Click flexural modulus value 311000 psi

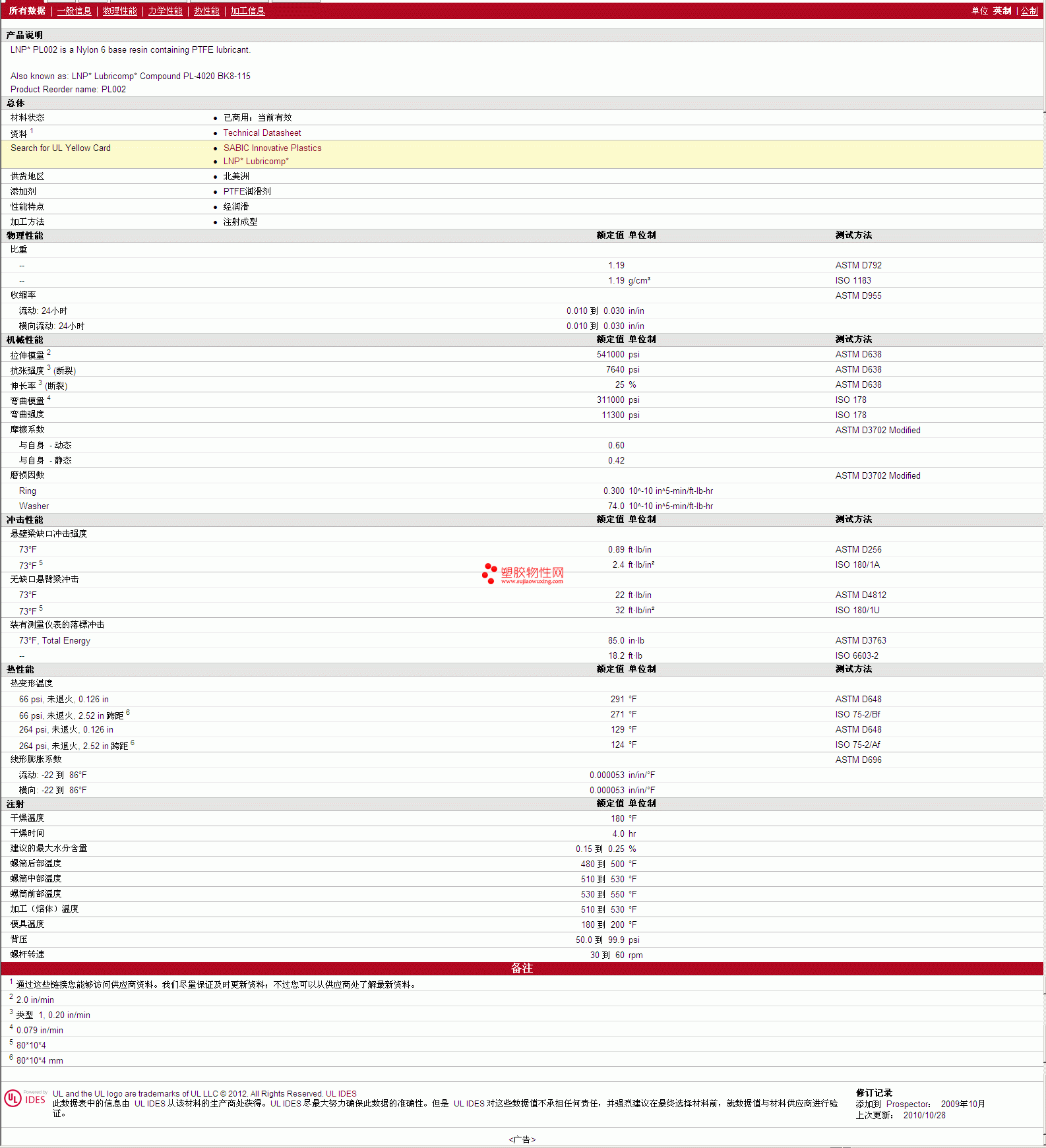(618, 400)
